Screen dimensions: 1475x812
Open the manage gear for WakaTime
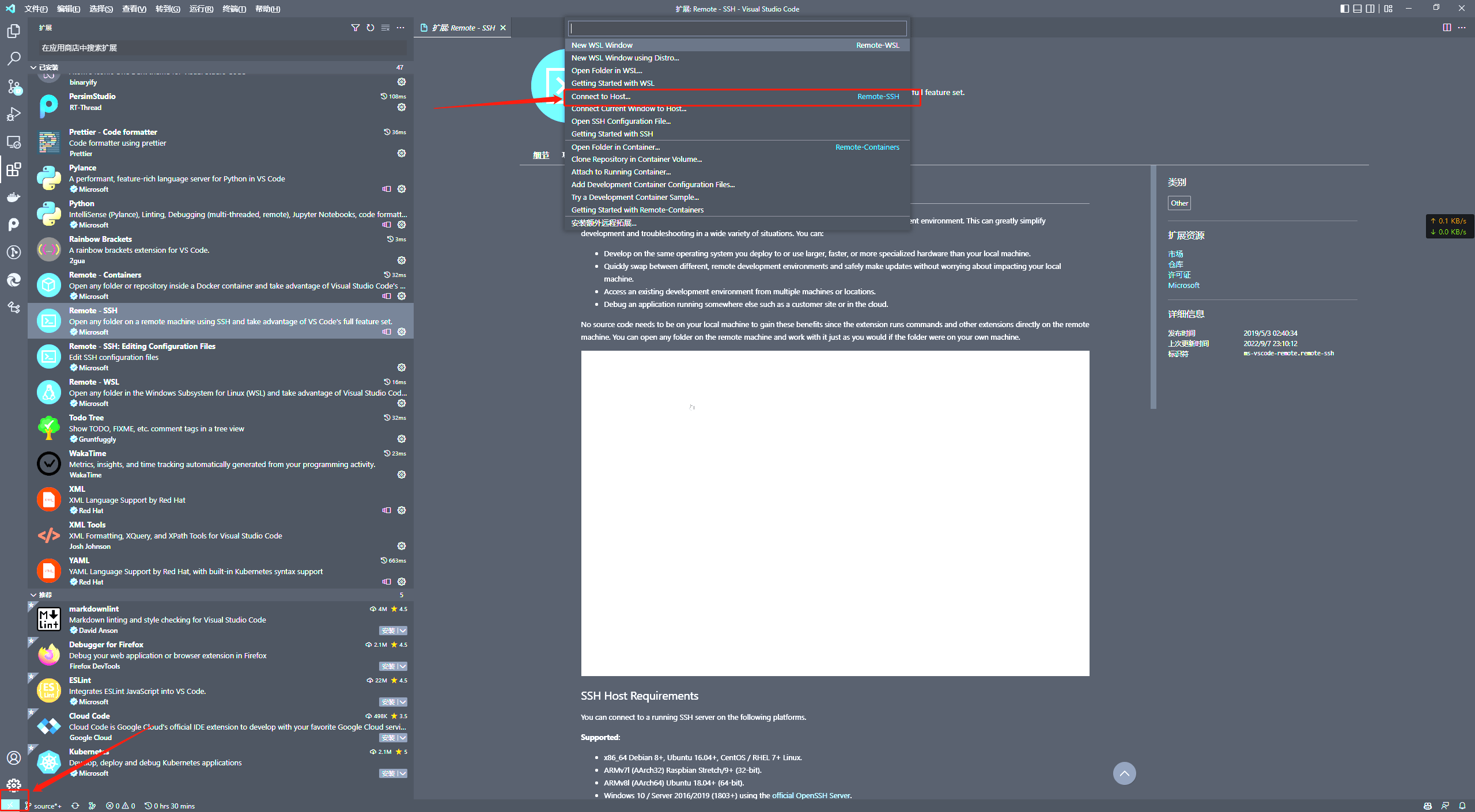tap(402, 475)
